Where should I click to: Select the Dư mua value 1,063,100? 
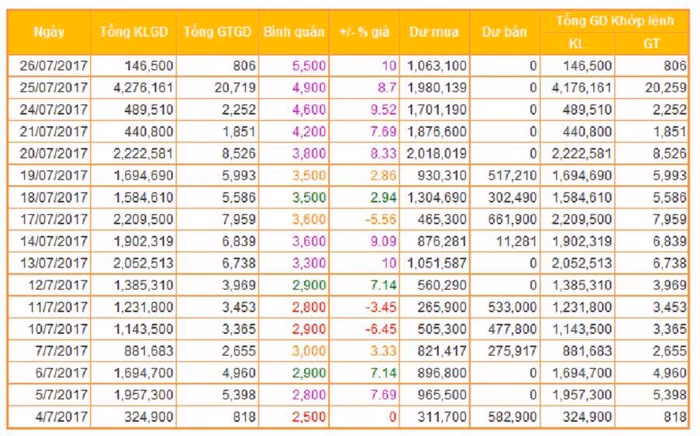coord(436,65)
